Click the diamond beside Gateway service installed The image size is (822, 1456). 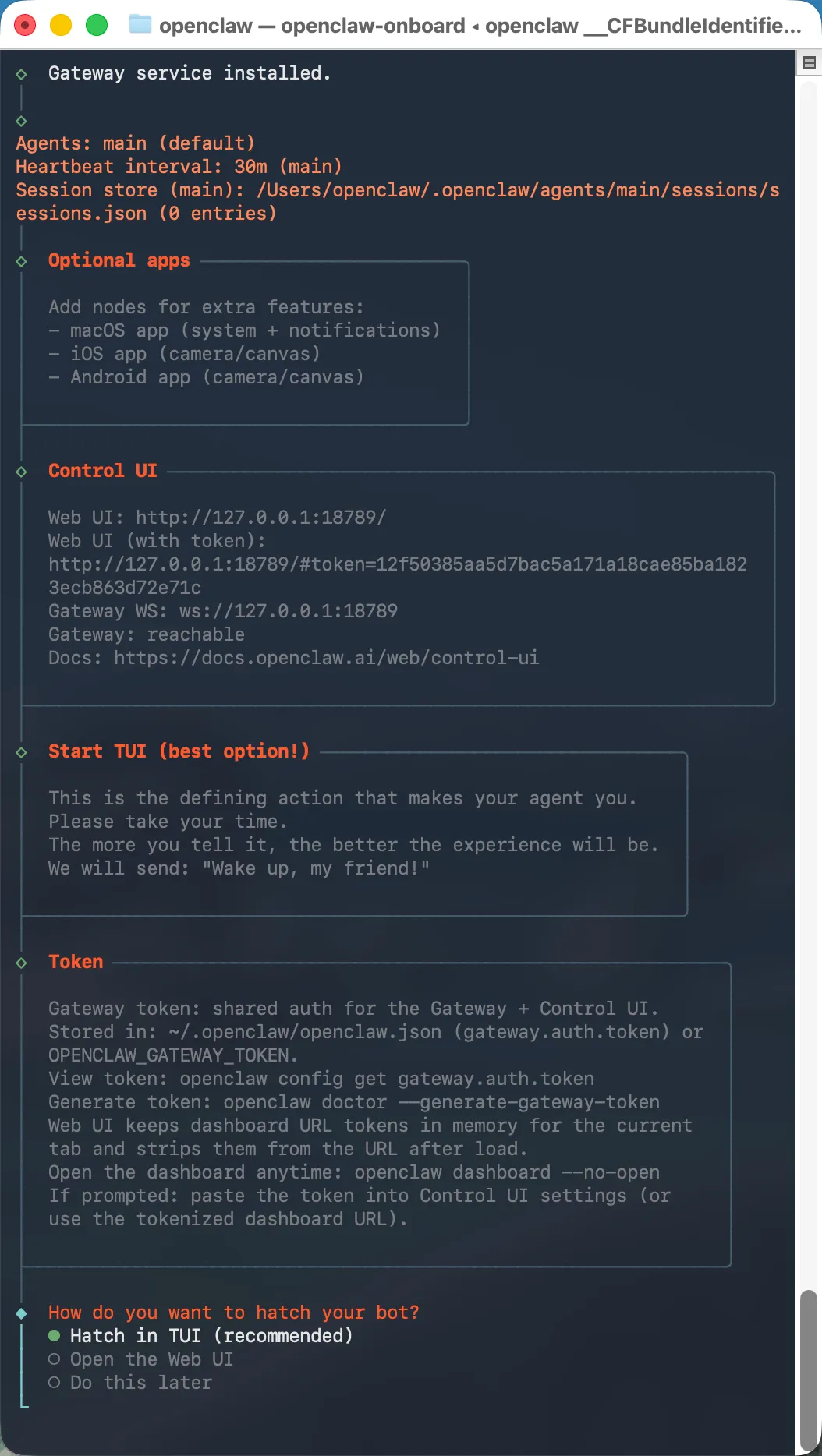21,74
